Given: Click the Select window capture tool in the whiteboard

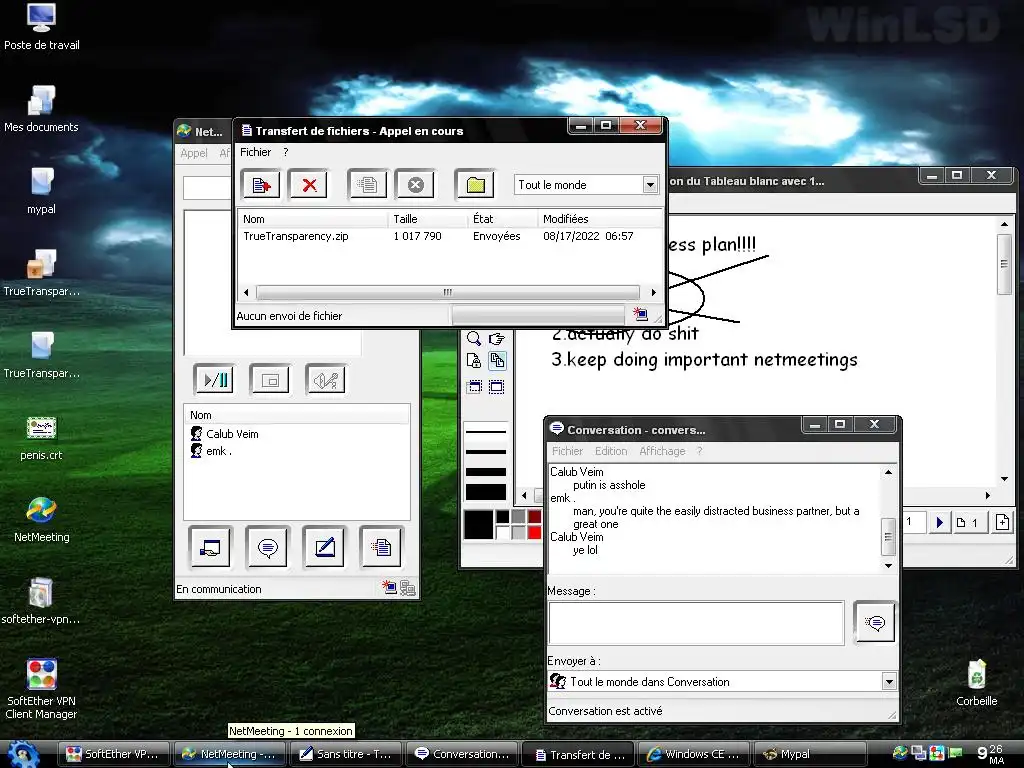Looking at the screenshot, I should [x=474, y=387].
